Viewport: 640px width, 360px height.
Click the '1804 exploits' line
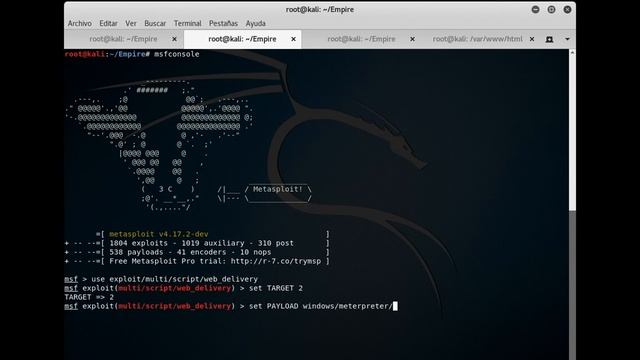[197, 243]
